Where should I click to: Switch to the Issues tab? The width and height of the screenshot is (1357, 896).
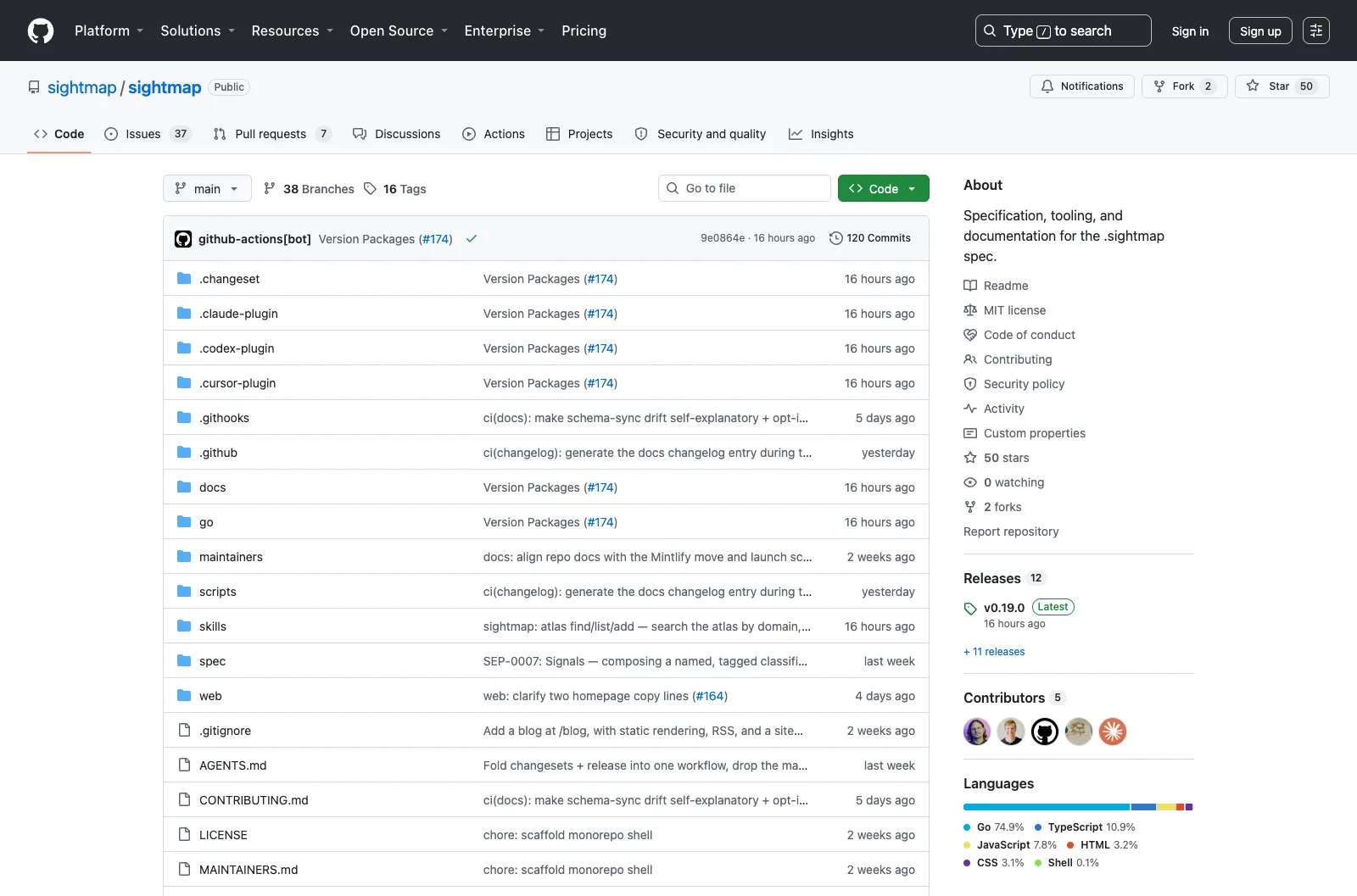pyautogui.click(x=148, y=134)
